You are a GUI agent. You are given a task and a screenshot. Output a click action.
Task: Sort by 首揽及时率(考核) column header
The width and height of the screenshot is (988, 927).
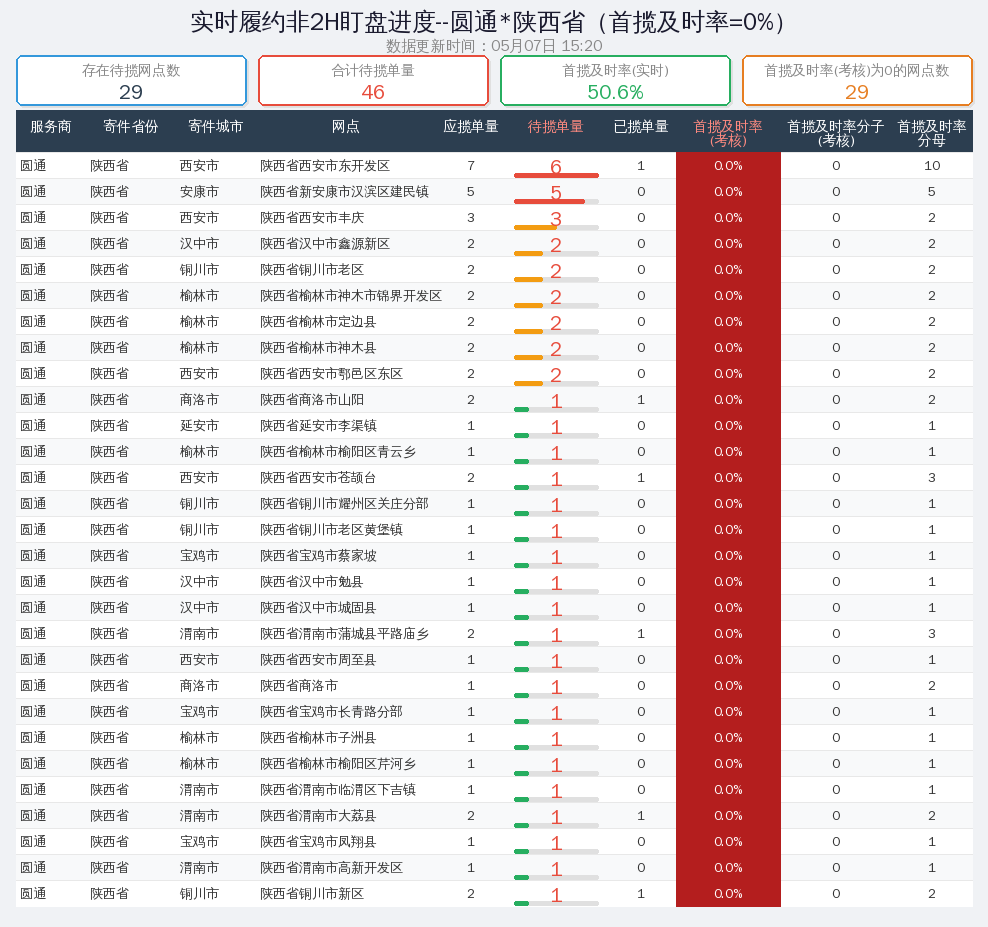coord(728,133)
